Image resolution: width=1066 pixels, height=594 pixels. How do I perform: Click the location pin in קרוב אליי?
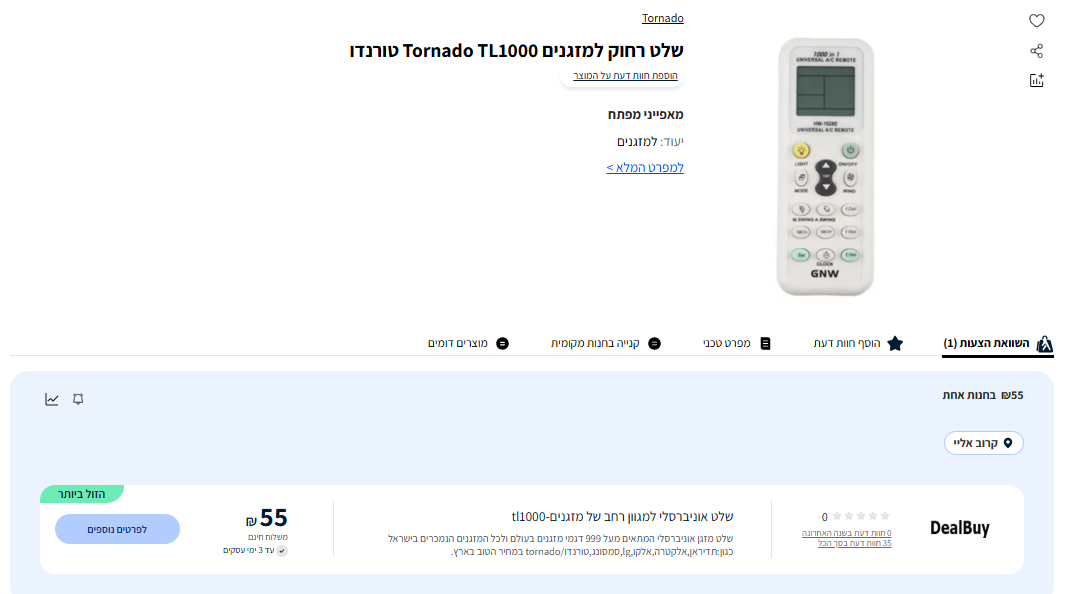[1008, 443]
